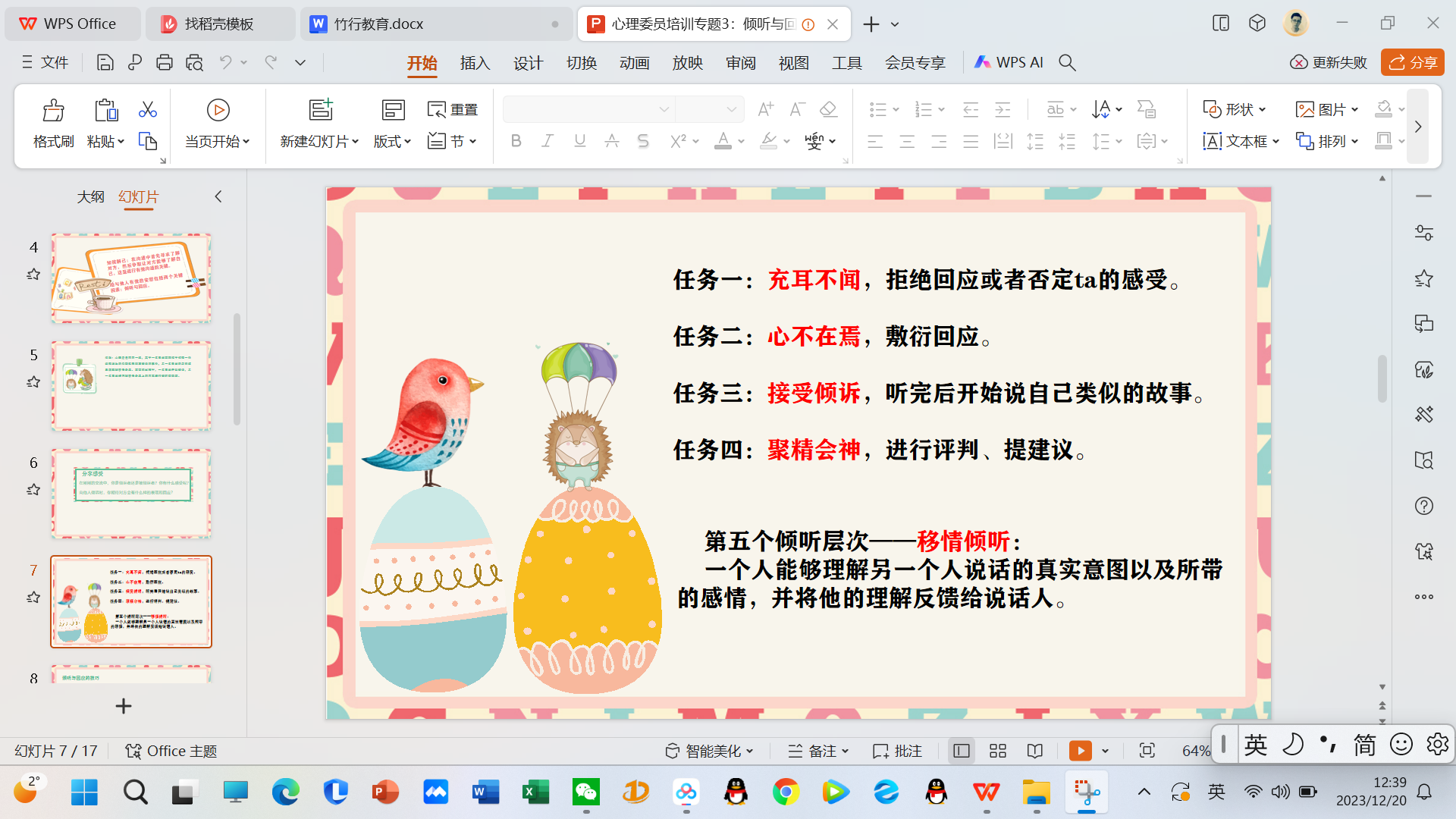Open the Insert ribbon tab

(475, 62)
